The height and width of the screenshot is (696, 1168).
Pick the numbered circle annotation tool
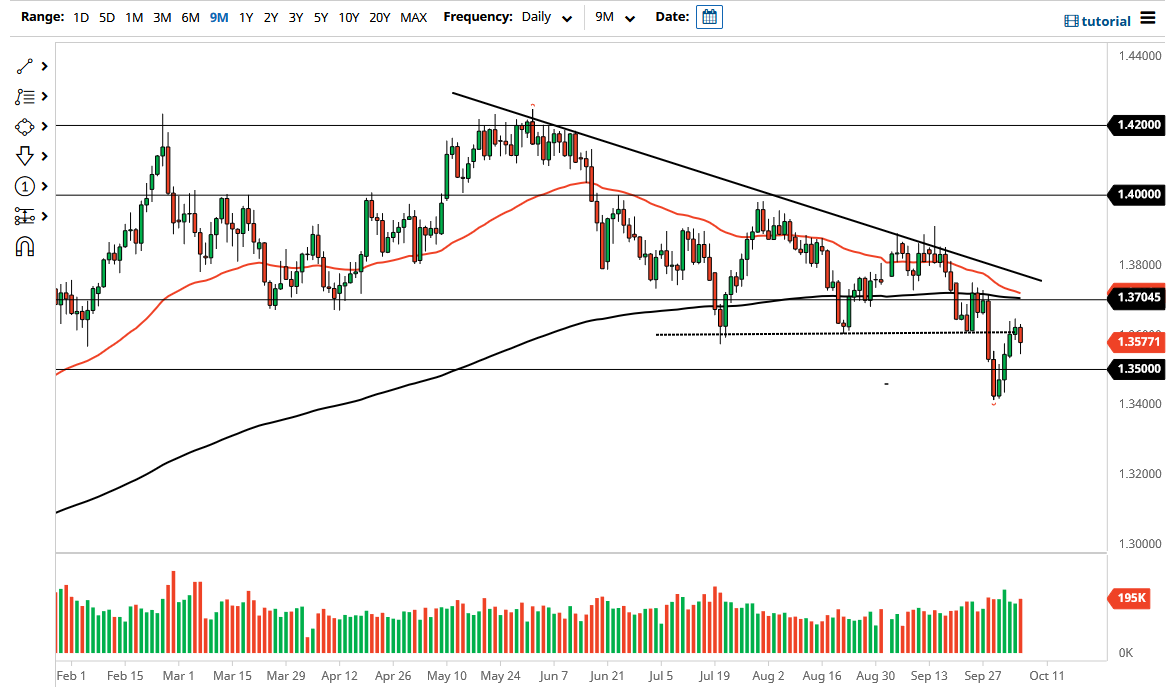pyautogui.click(x=25, y=186)
